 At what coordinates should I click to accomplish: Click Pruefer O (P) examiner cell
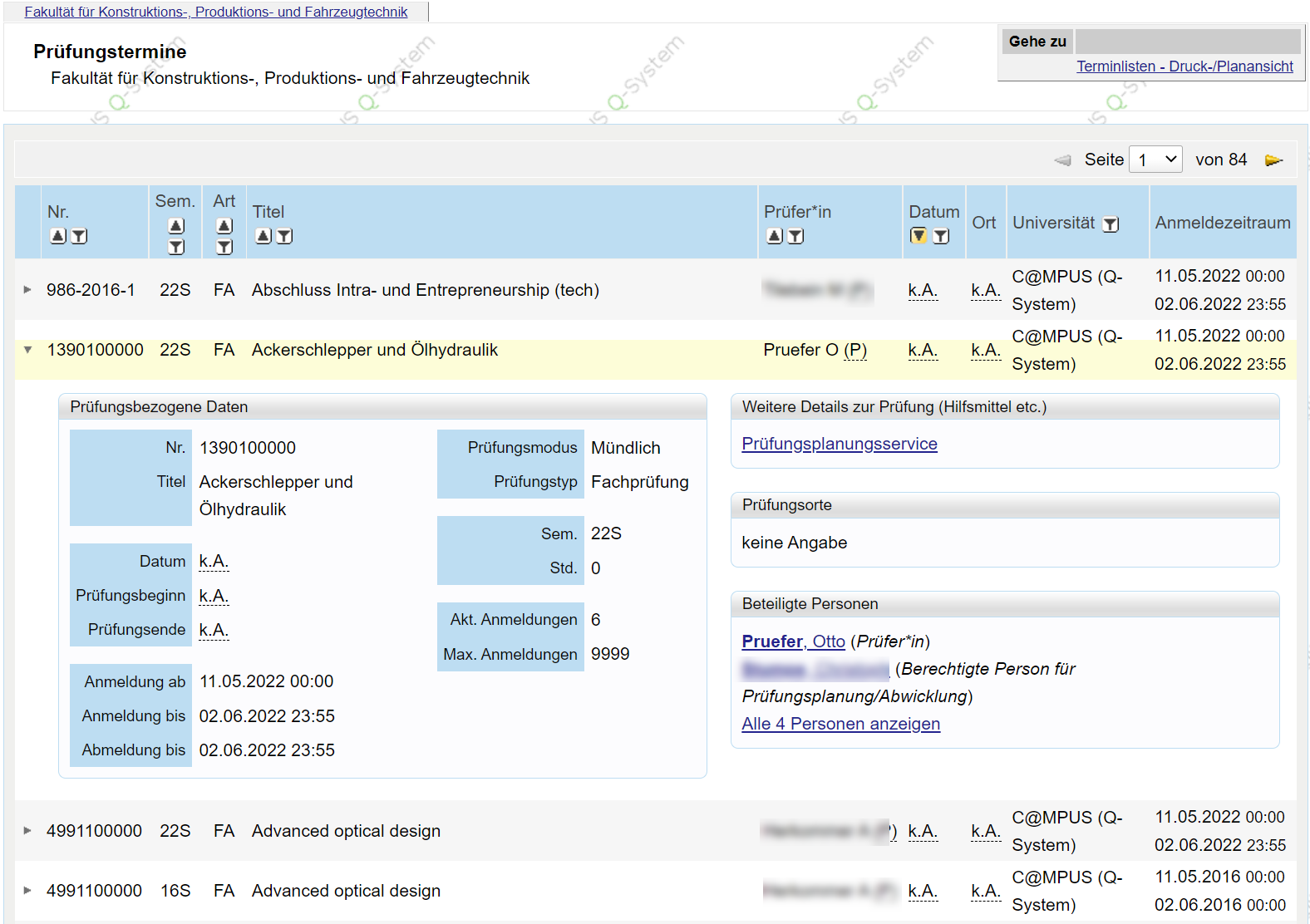coord(815,350)
